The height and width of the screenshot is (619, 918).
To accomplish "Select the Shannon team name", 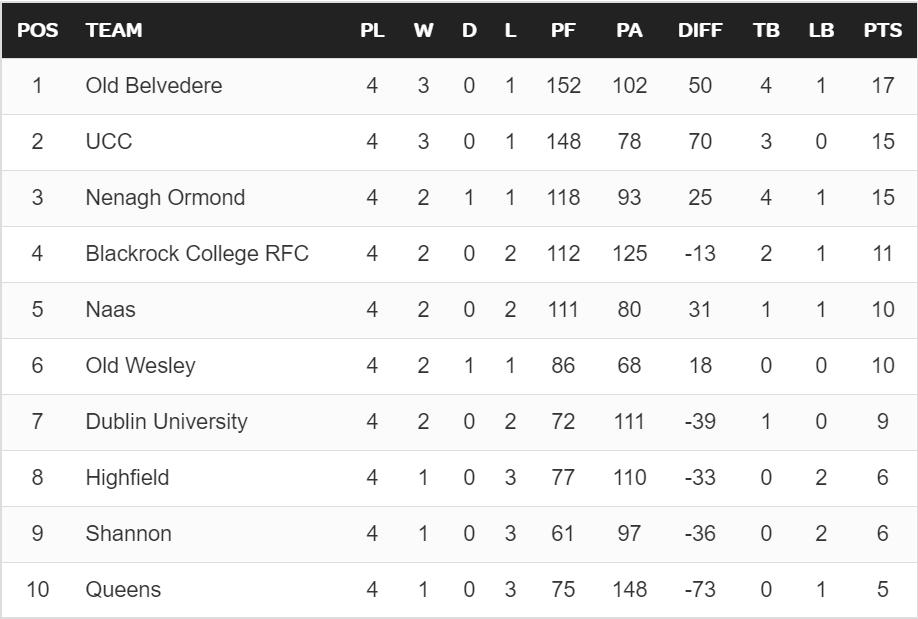I will [128, 534].
